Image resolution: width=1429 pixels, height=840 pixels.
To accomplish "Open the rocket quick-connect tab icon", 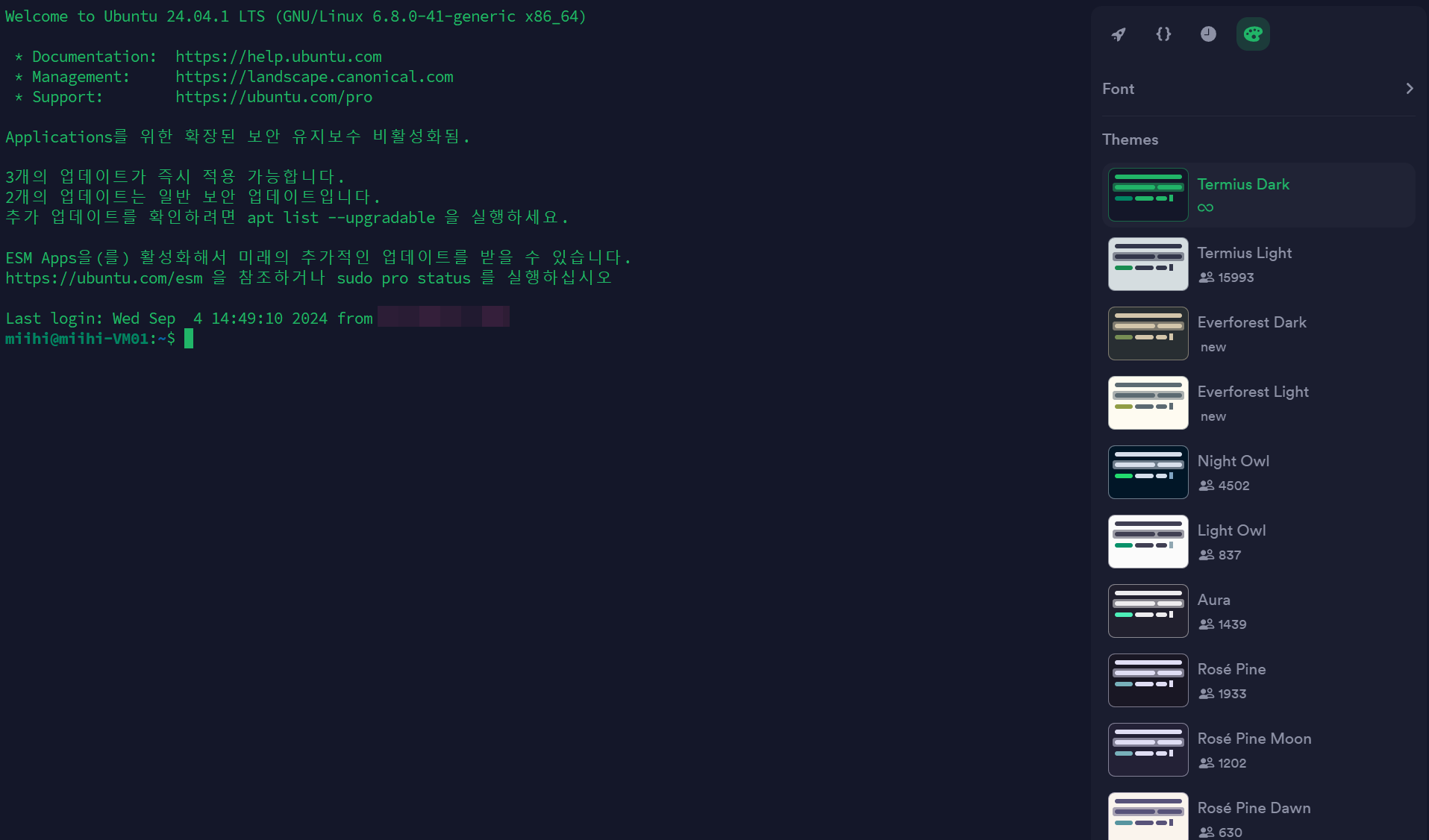I will coord(1119,34).
